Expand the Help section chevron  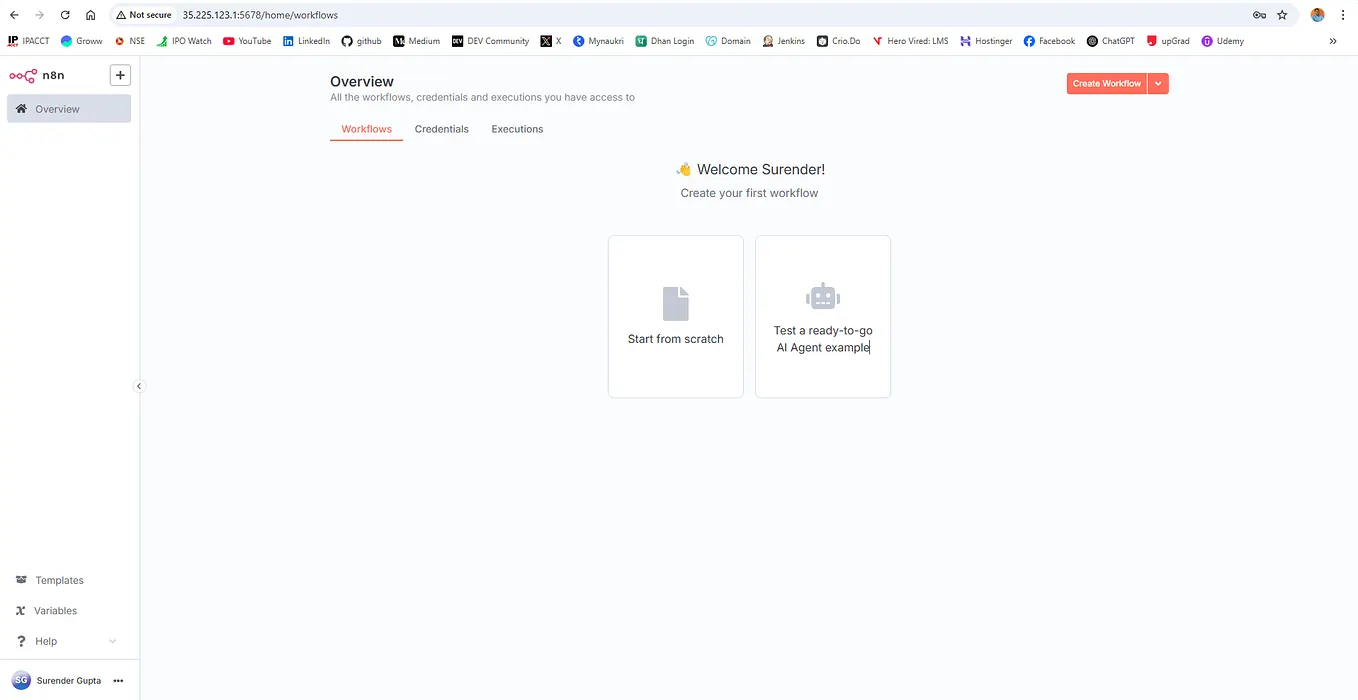coord(112,641)
